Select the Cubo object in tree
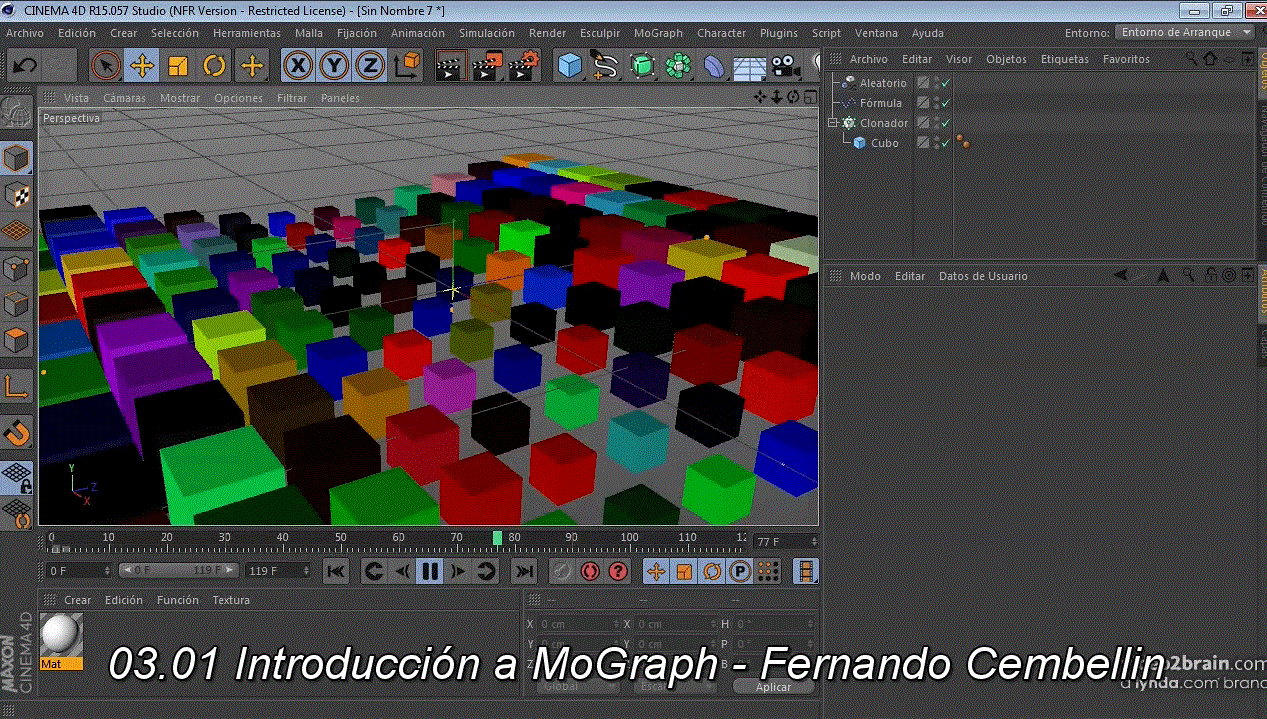The width and height of the screenshot is (1267, 719). (885, 143)
